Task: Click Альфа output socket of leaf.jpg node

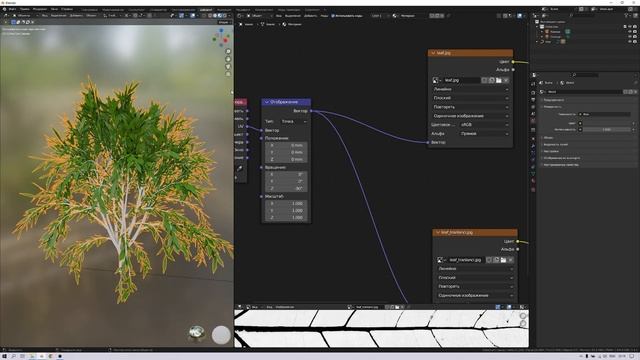Action: 513,70
